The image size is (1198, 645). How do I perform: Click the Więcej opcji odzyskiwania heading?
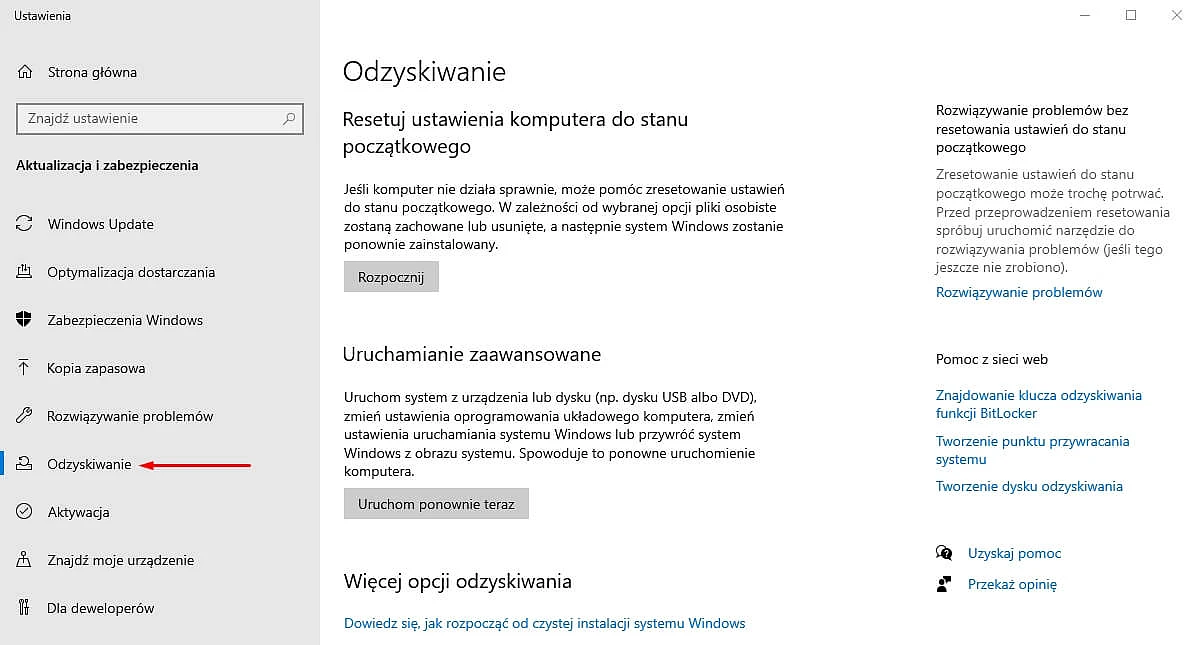[x=458, y=582]
